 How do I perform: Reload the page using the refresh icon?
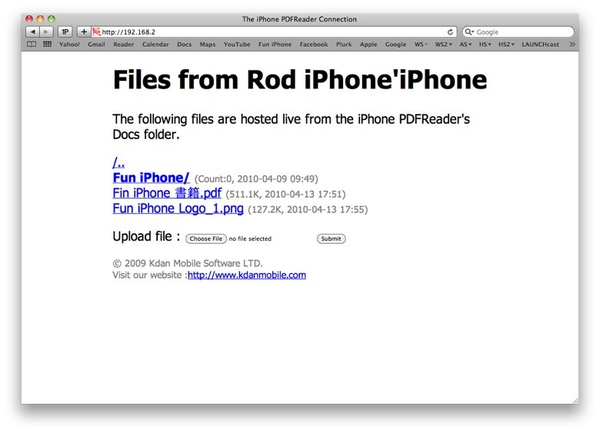click(x=450, y=32)
